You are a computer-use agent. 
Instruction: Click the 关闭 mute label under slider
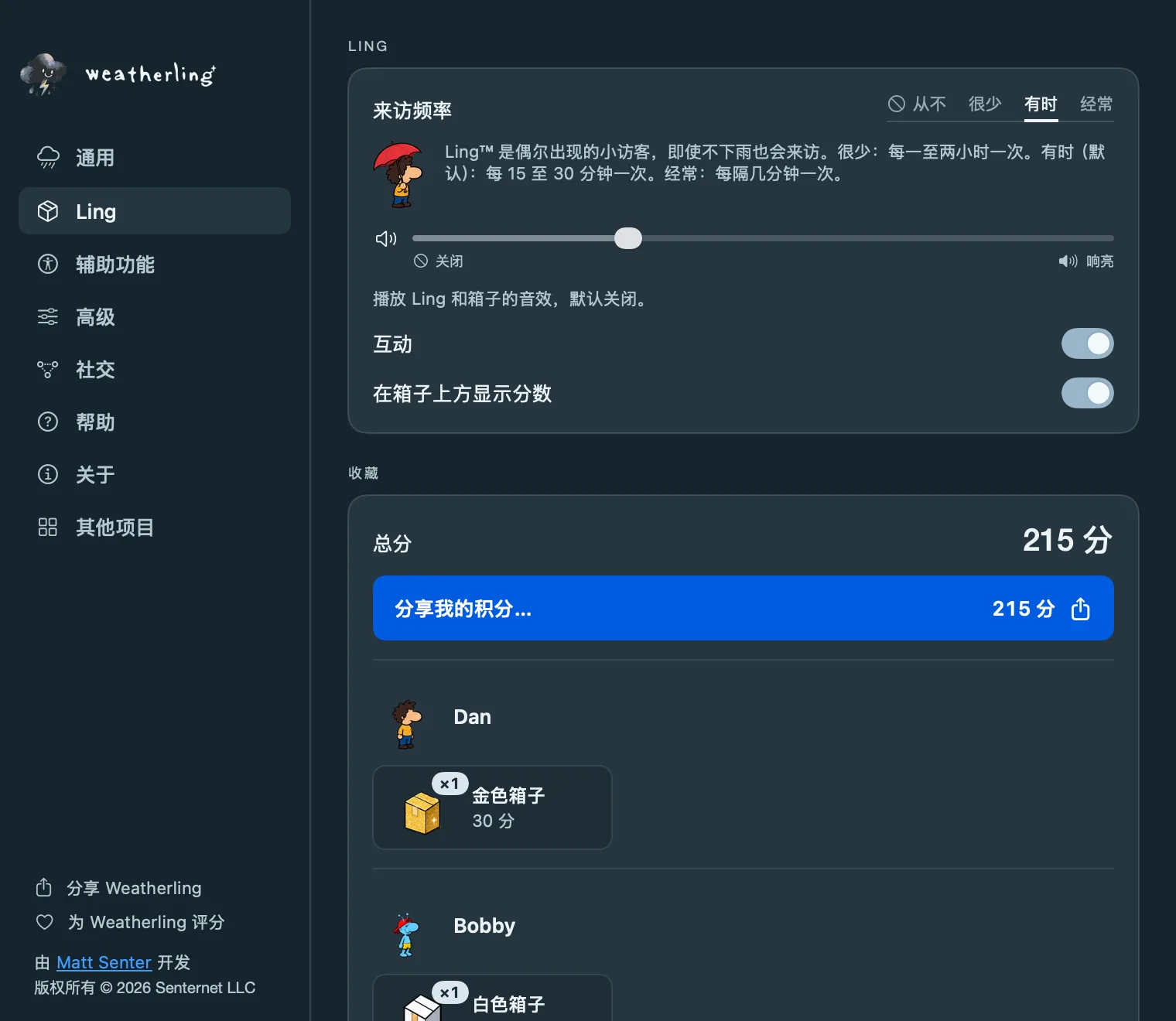[x=439, y=261]
